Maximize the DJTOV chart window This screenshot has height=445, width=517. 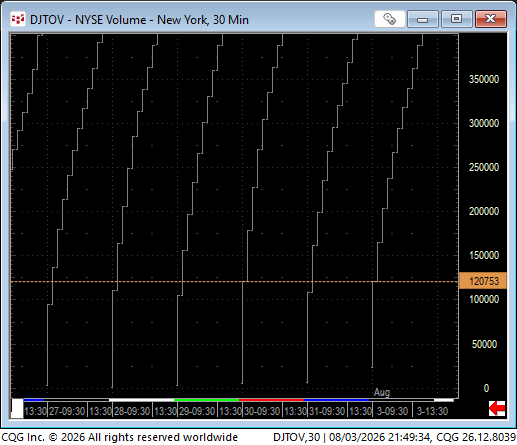(456, 19)
